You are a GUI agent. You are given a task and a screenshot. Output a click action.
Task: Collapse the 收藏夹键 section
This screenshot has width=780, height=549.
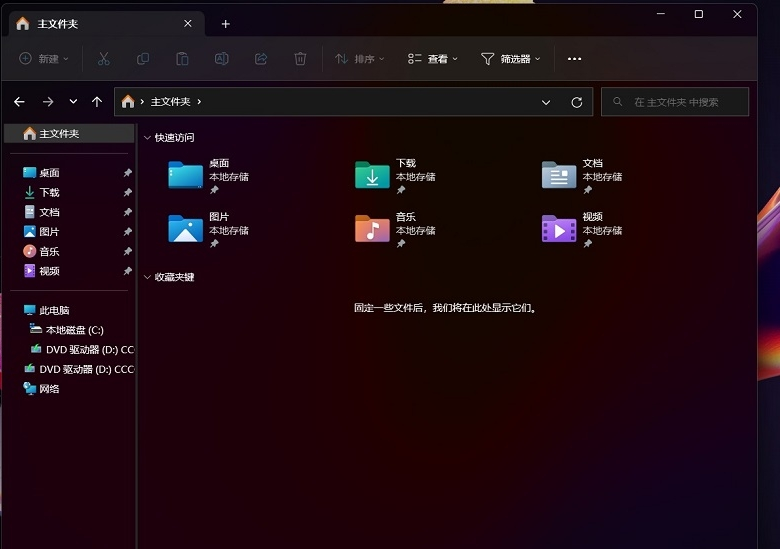[147, 277]
